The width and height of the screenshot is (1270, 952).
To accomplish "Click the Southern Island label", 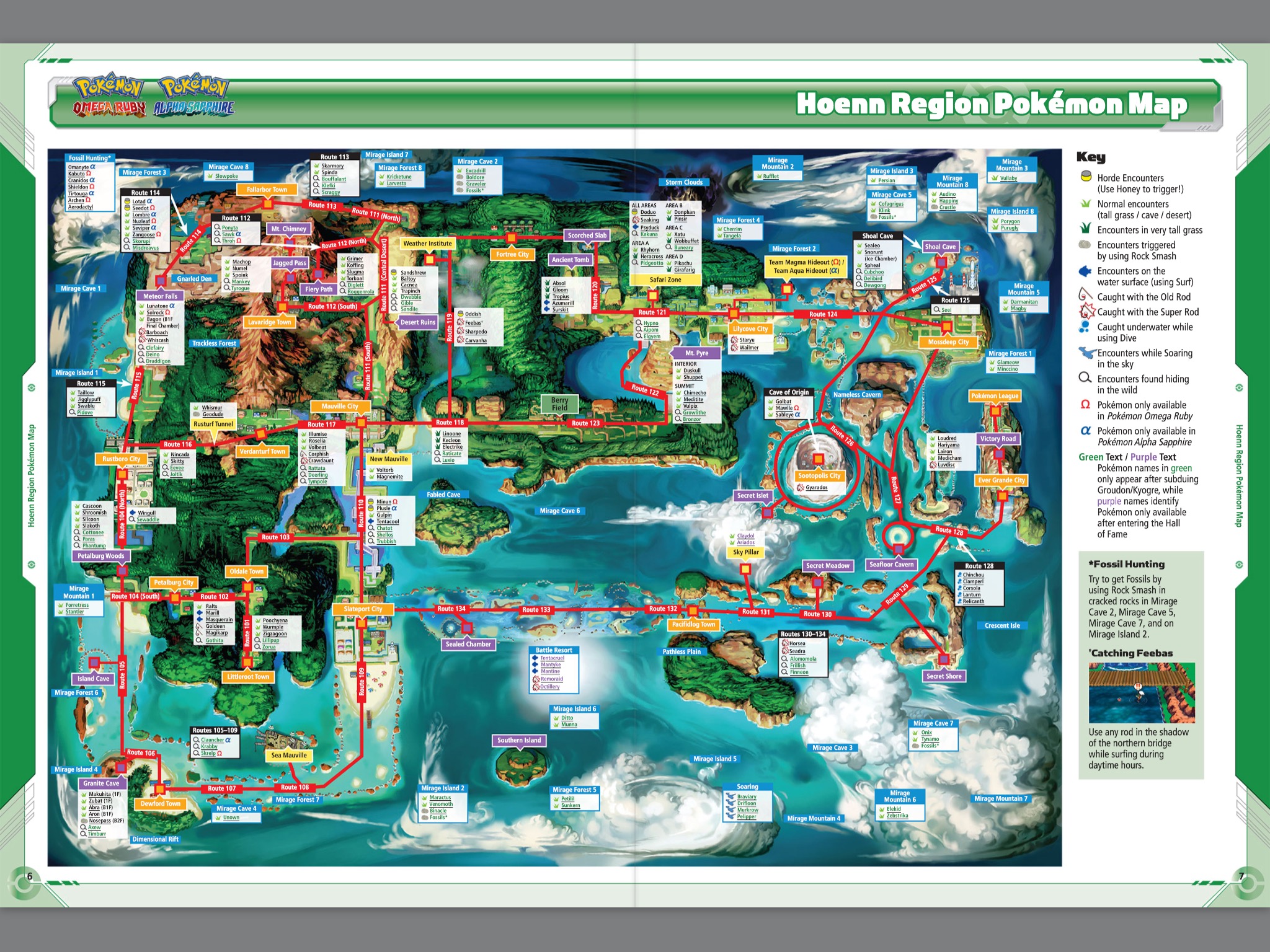I will (x=518, y=740).
